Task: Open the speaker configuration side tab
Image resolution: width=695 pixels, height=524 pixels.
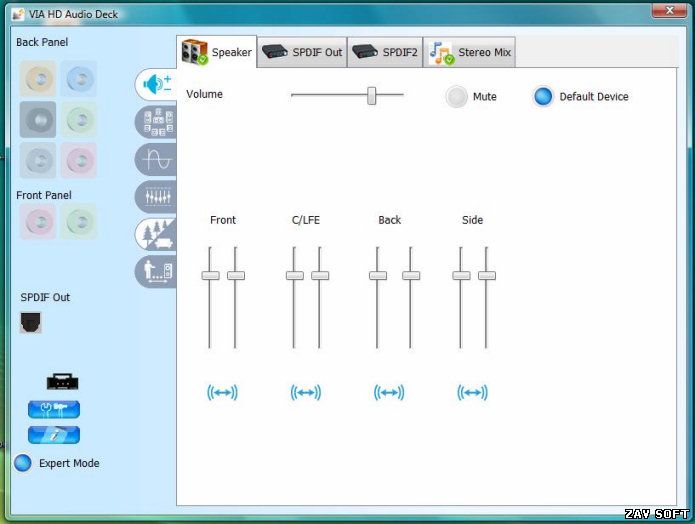Action: coord(156,122)
